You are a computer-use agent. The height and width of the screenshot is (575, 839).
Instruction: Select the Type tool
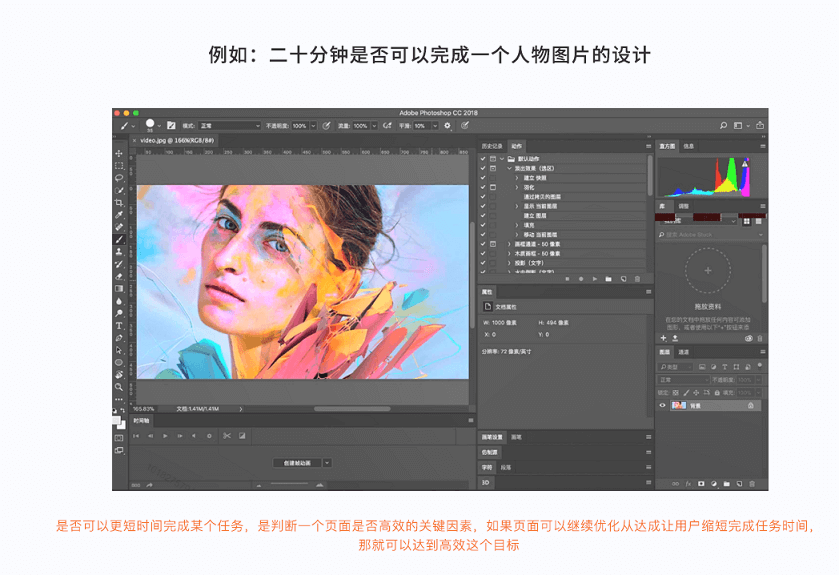119,326
